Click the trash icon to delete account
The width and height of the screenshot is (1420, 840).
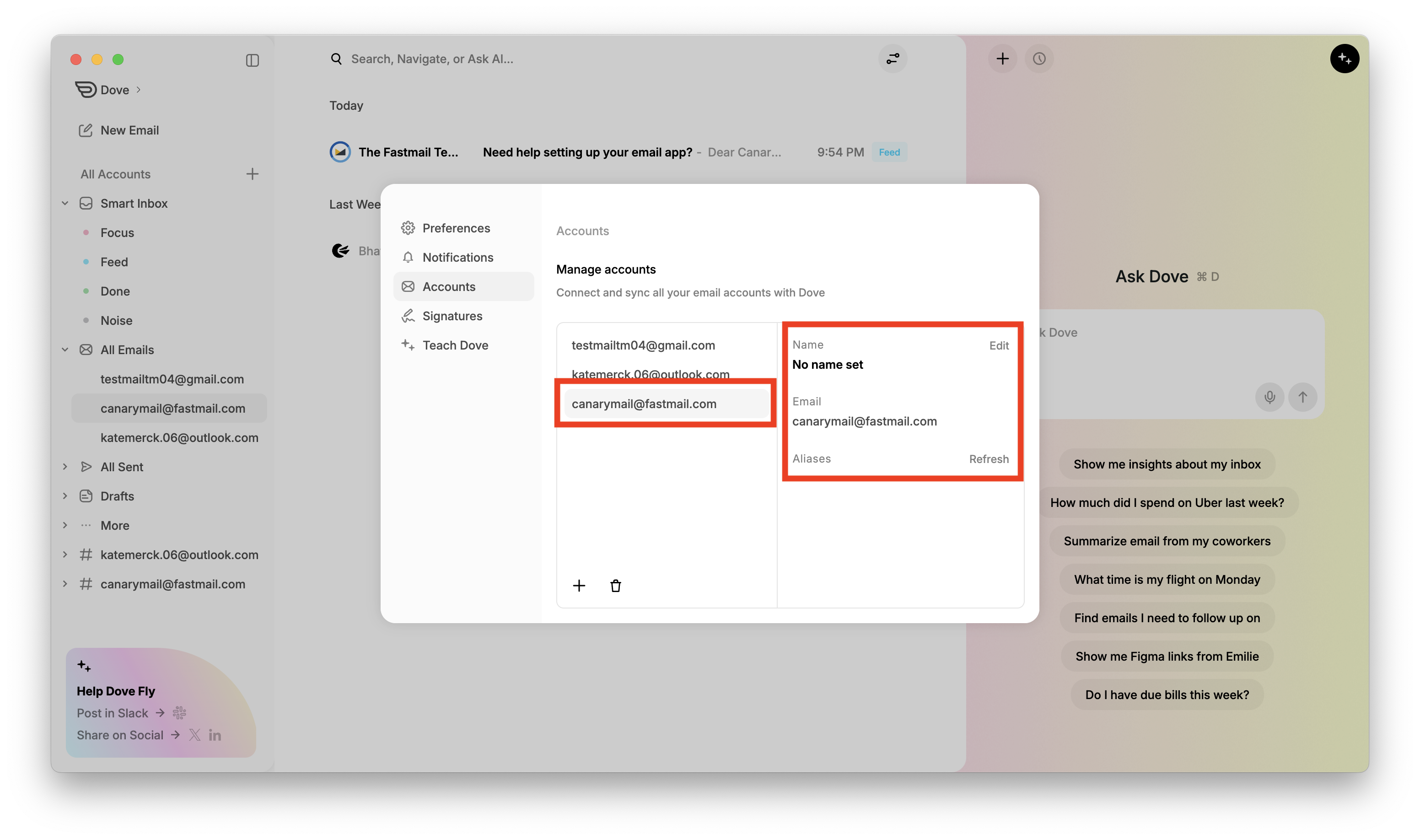point(615,586)
